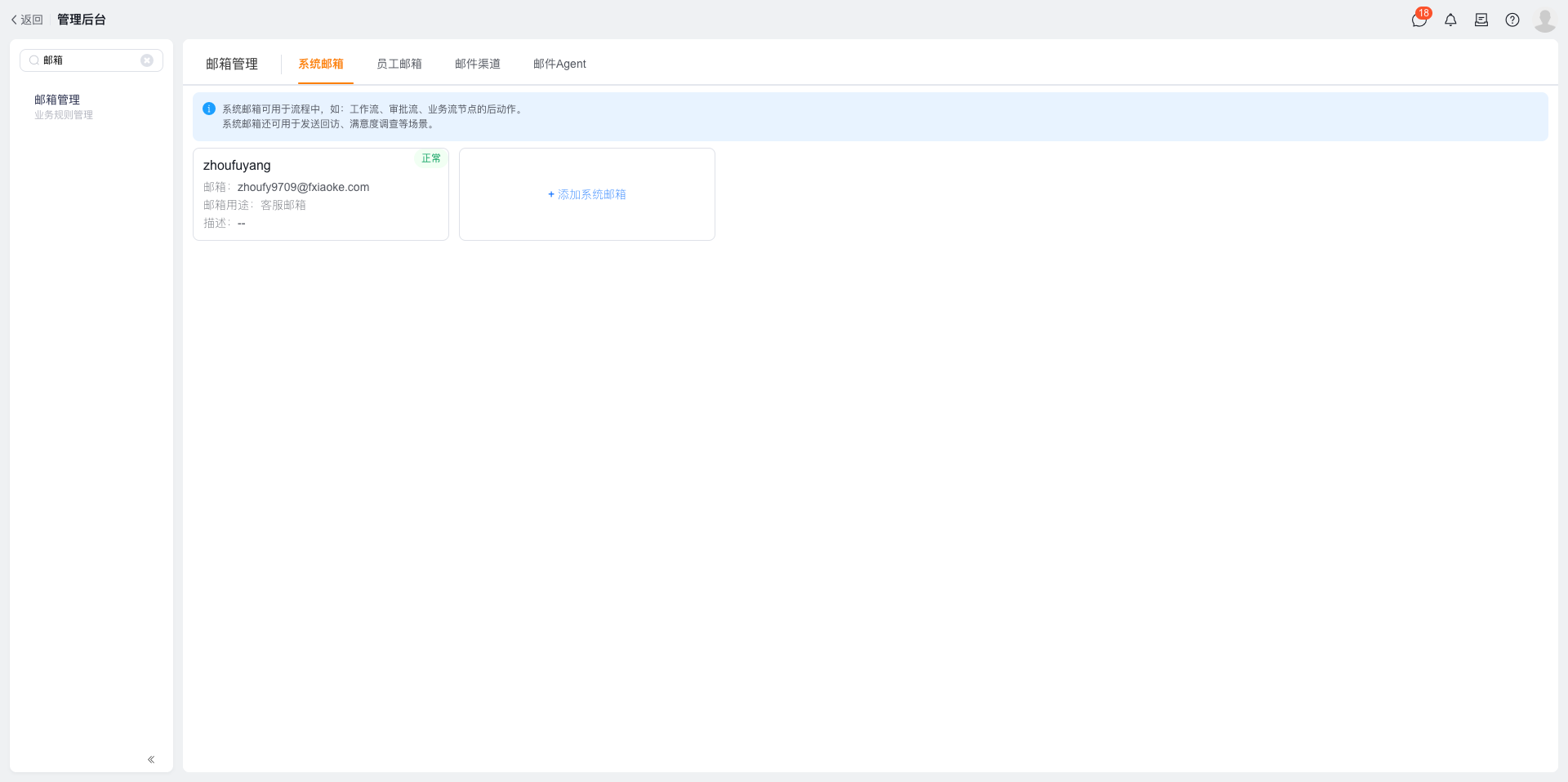Open the help question mark icon
This screenshot has height=782, width=1568.
1512,20
